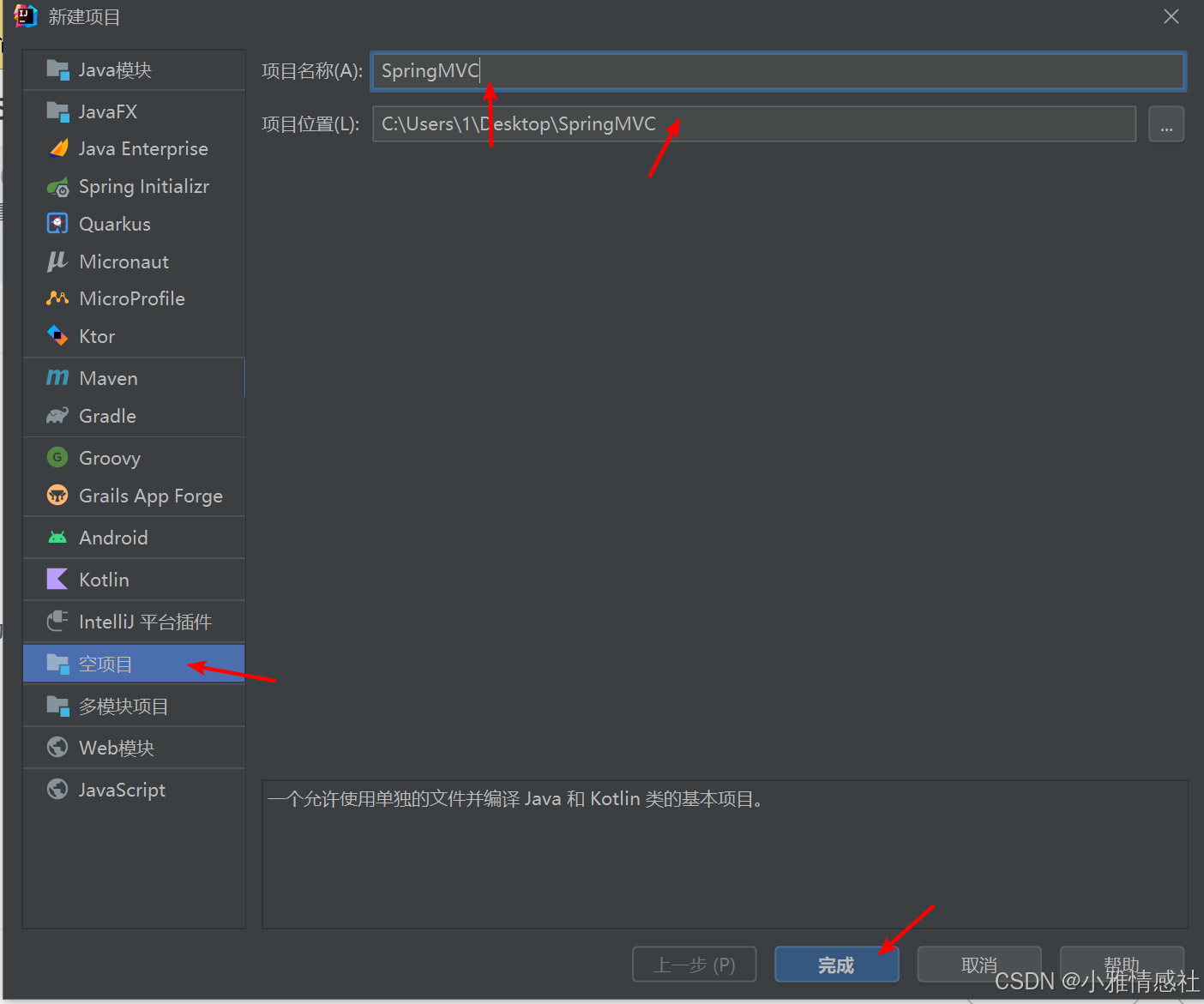Click the Spring Initializr leaf icon
This screenshot has width=1204, height=1004.
57,186
